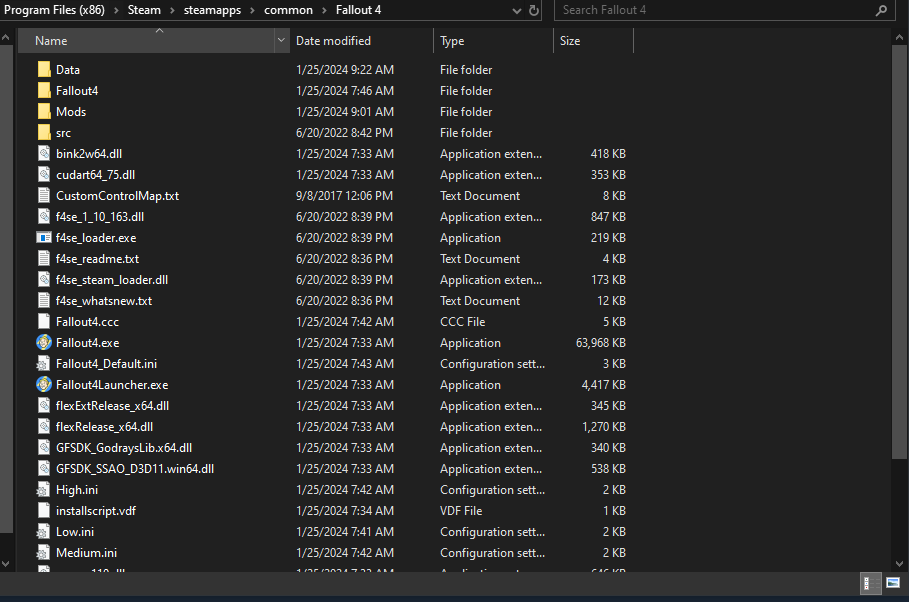Click the VDF File type cell

461,510
